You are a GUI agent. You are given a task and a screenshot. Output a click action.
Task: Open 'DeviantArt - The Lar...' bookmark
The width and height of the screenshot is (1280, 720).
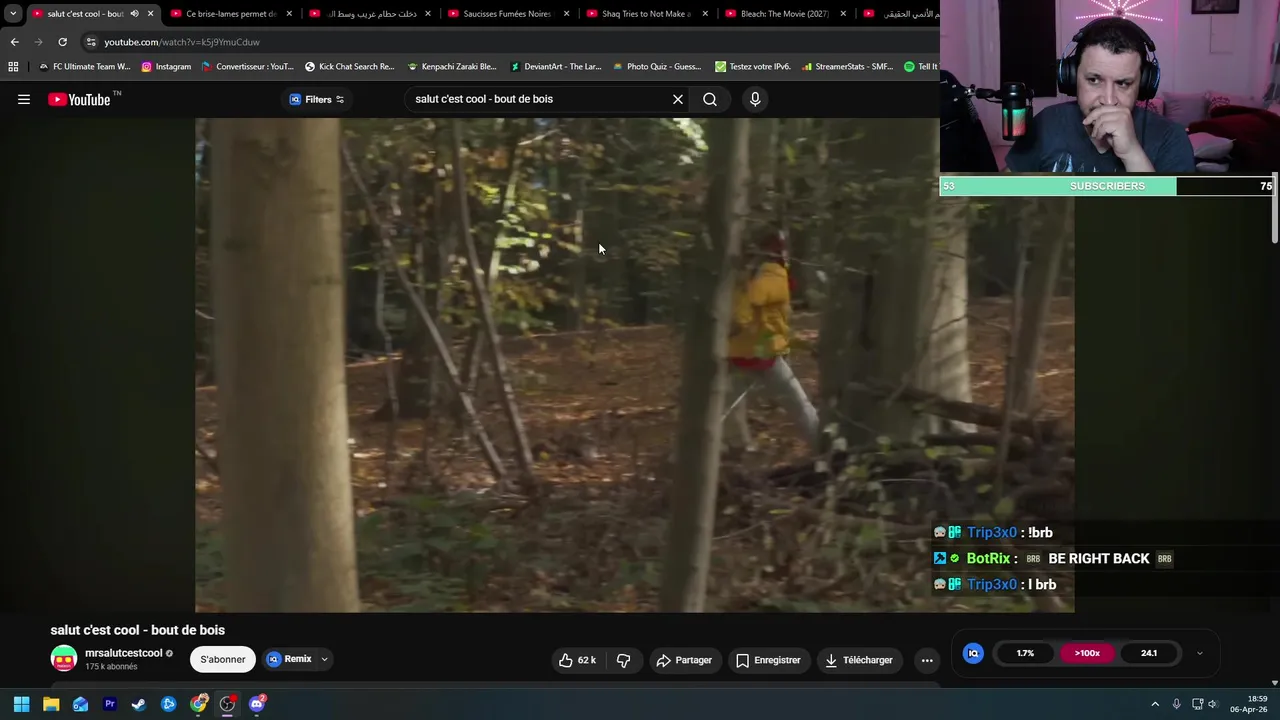pos(556,67)
